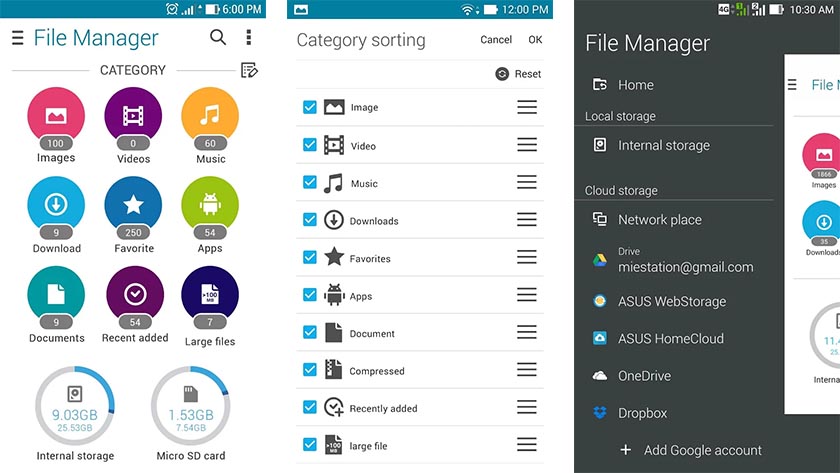This screenshot has width=840, height=473.
Task: Open the green Apps category icon
Action: click(210, 205)
